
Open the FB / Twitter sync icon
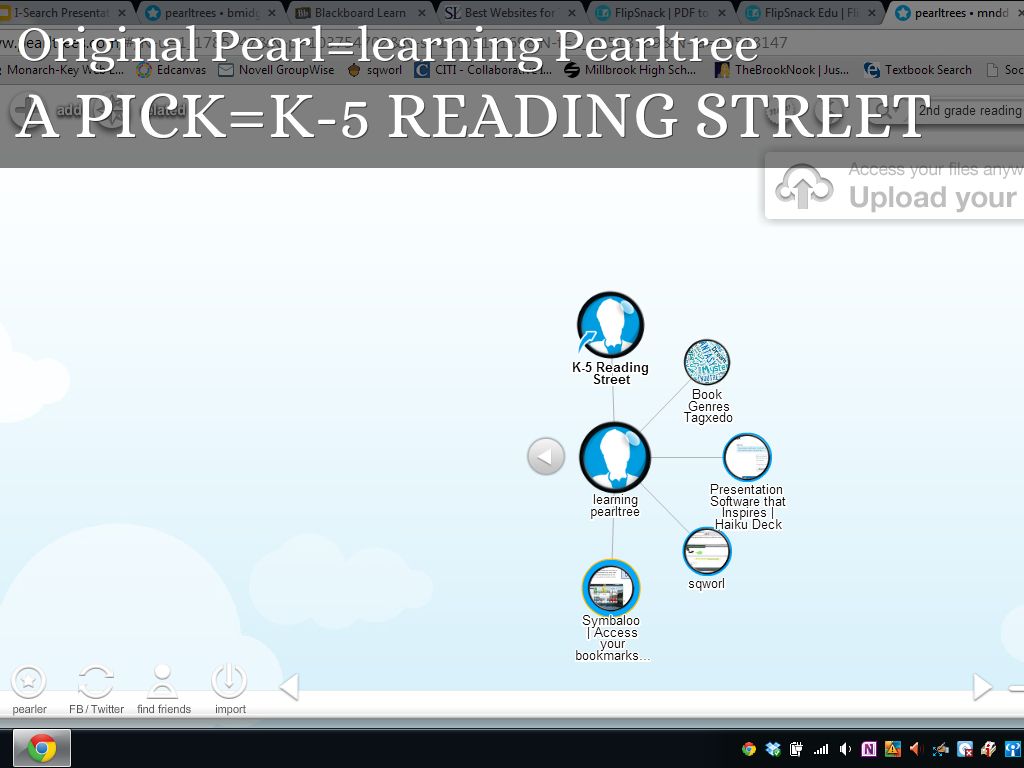click(96, 682)
